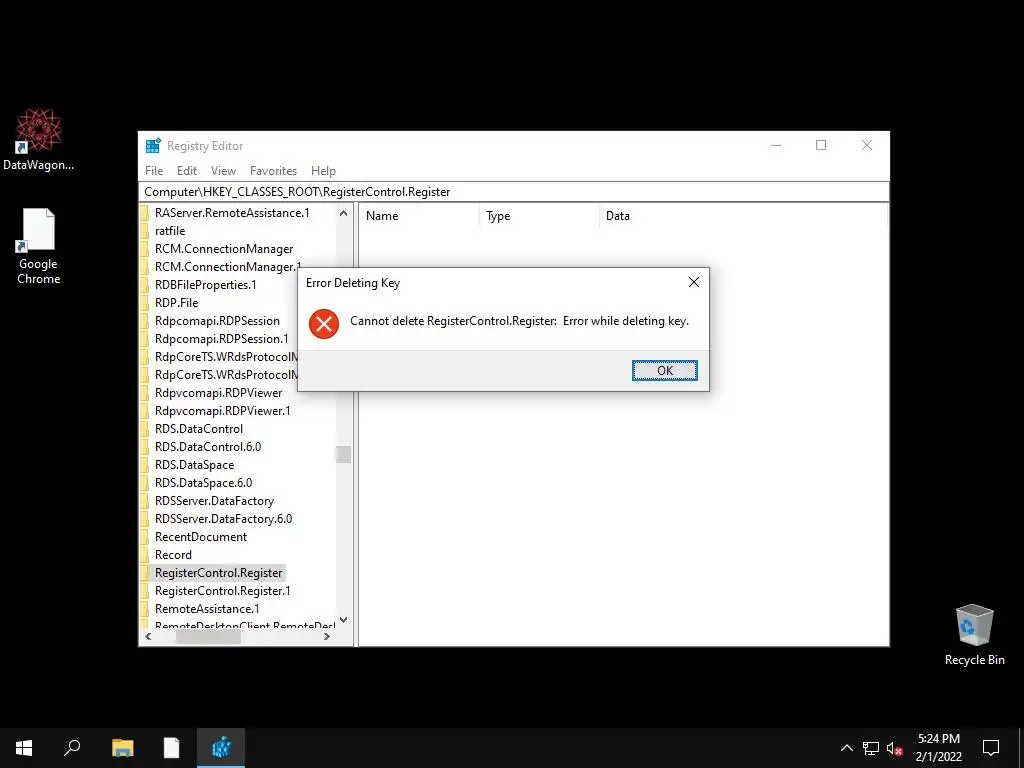
Task: Click the blank document icon in the taskbar
Action: [x=172, y=748]
